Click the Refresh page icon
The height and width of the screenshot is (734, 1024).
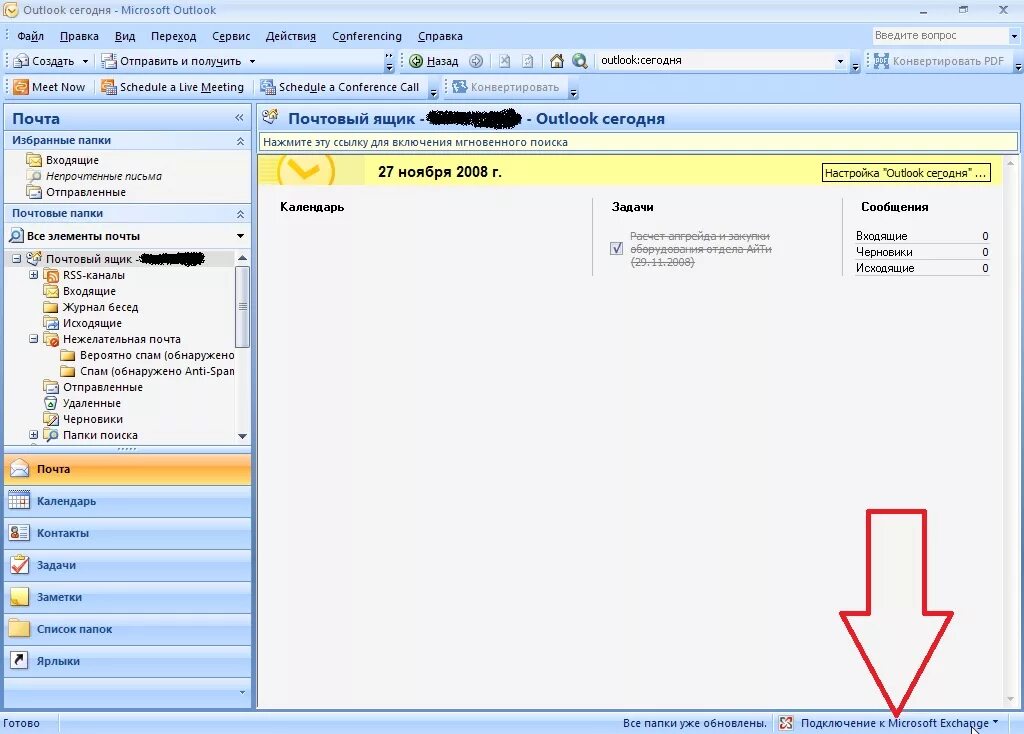[x=528, y=61]
